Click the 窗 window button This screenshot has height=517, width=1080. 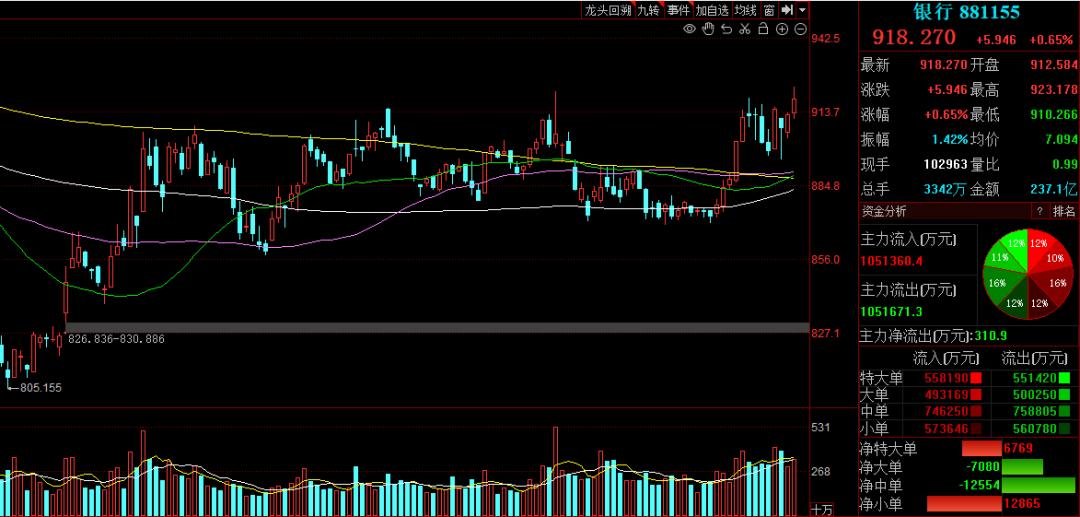769,10
